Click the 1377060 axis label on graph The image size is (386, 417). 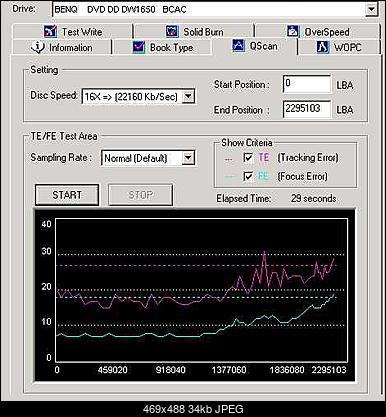click(x=229, y=370)
